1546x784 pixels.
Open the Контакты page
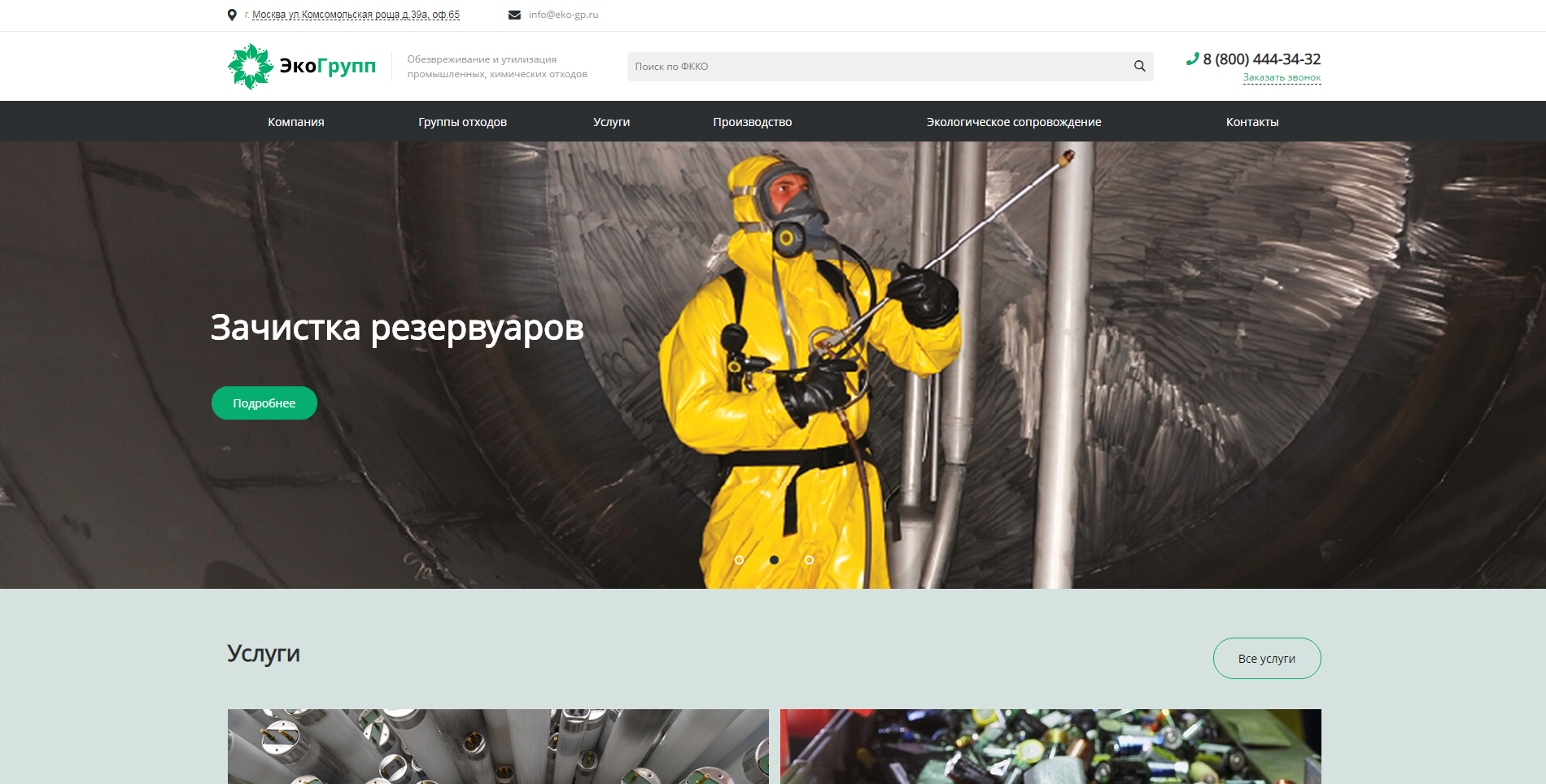tap(1252, 122)
